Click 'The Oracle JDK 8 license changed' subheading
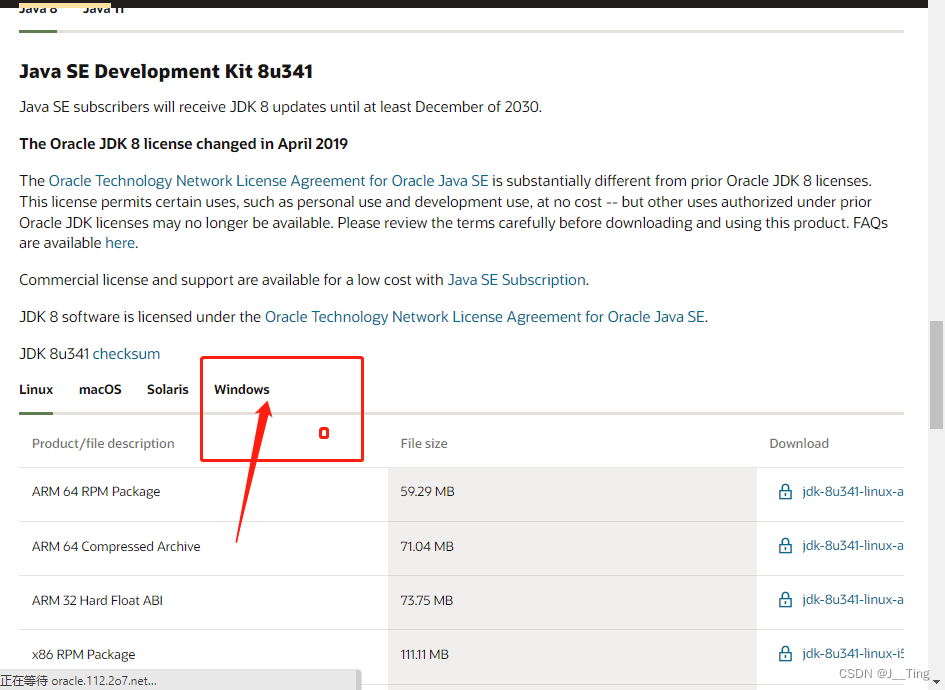945x690 pixels. 183,144
